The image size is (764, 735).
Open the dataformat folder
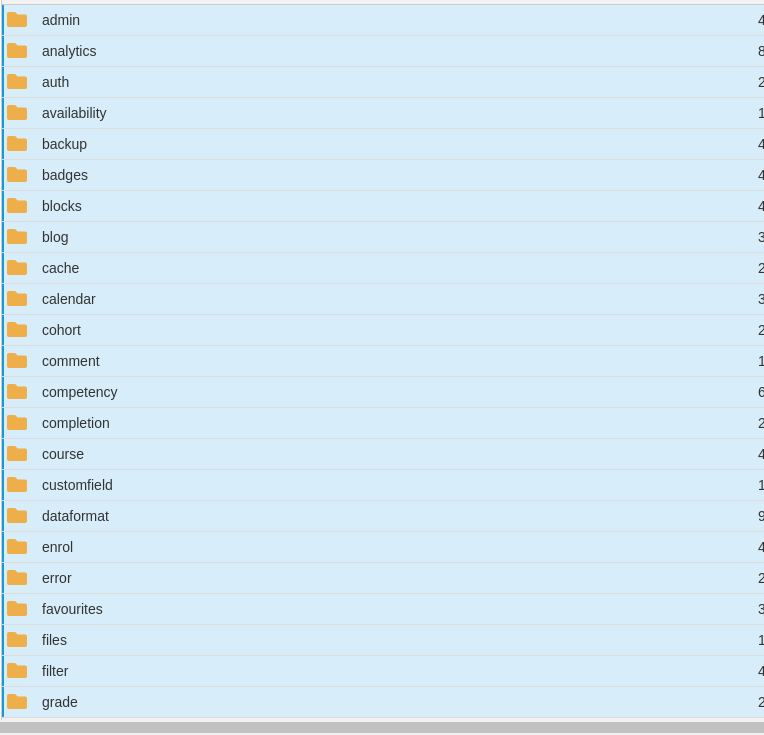coord(75,516)
